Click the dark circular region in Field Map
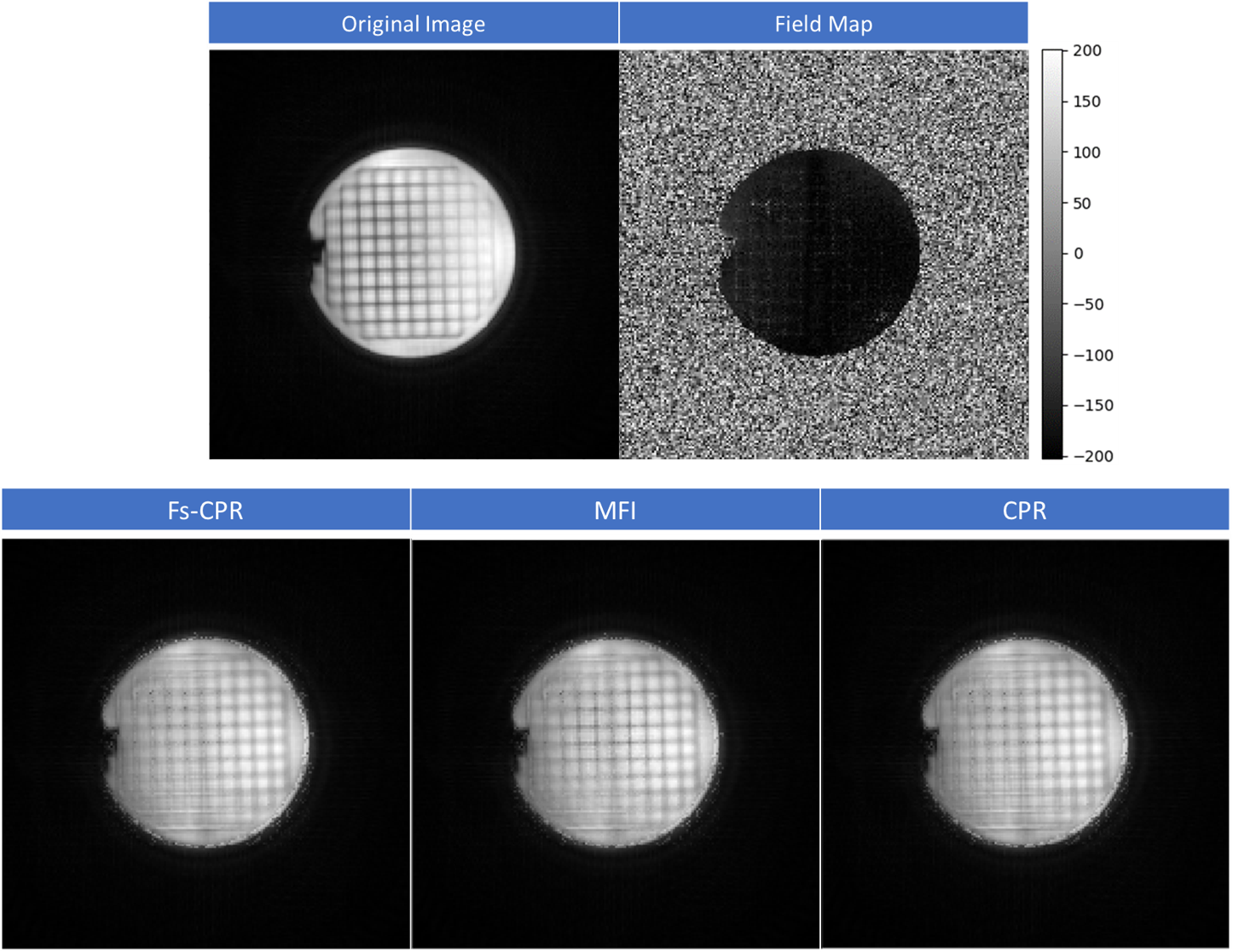 point(820,253)
